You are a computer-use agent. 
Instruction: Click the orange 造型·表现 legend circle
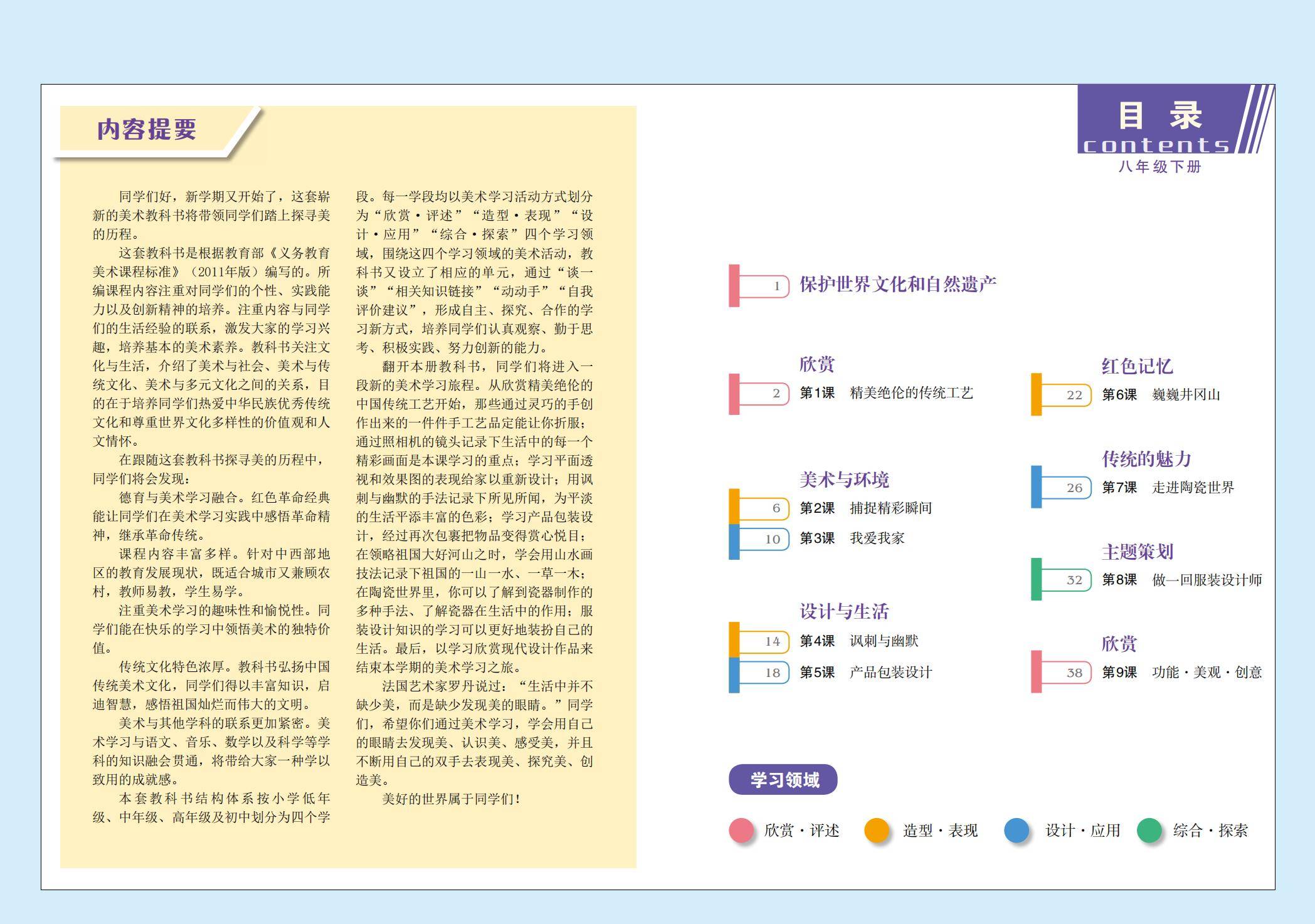pyautogui.click(x=876, y=830)
